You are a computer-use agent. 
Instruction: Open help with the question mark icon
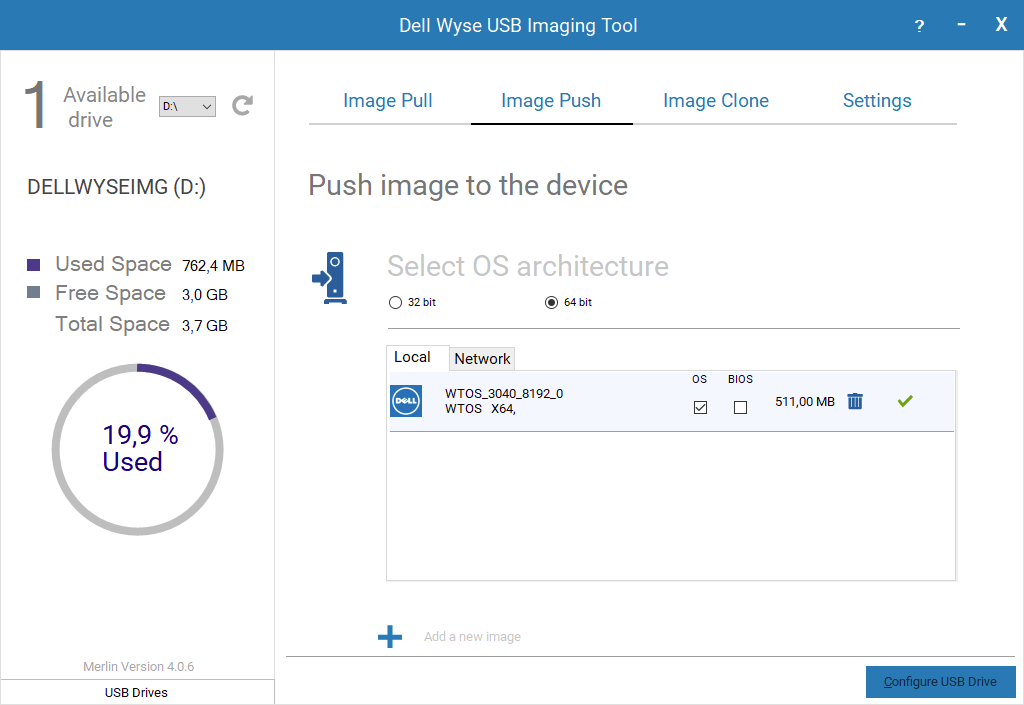[920, 25]
